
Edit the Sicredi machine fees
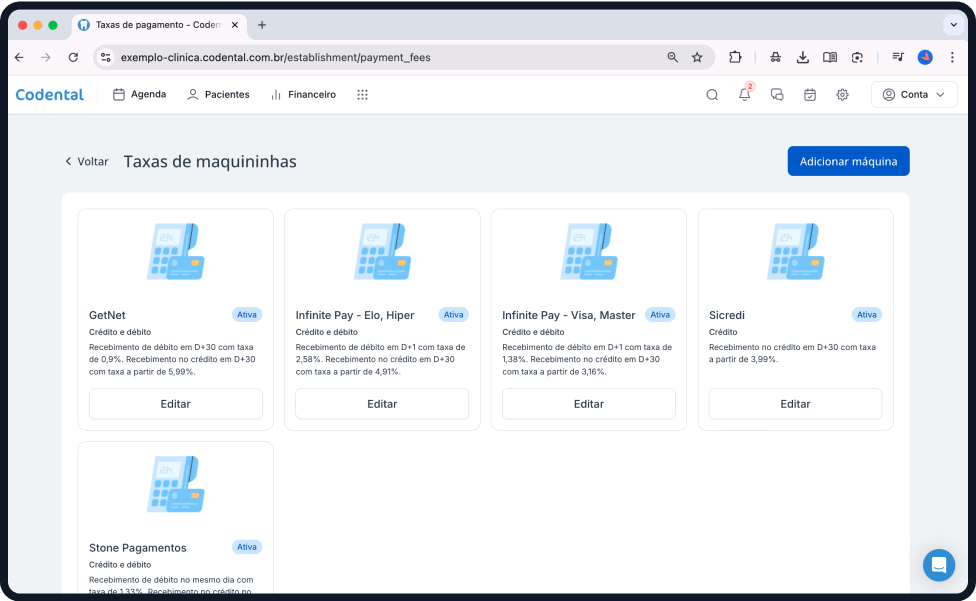[795, 404]
